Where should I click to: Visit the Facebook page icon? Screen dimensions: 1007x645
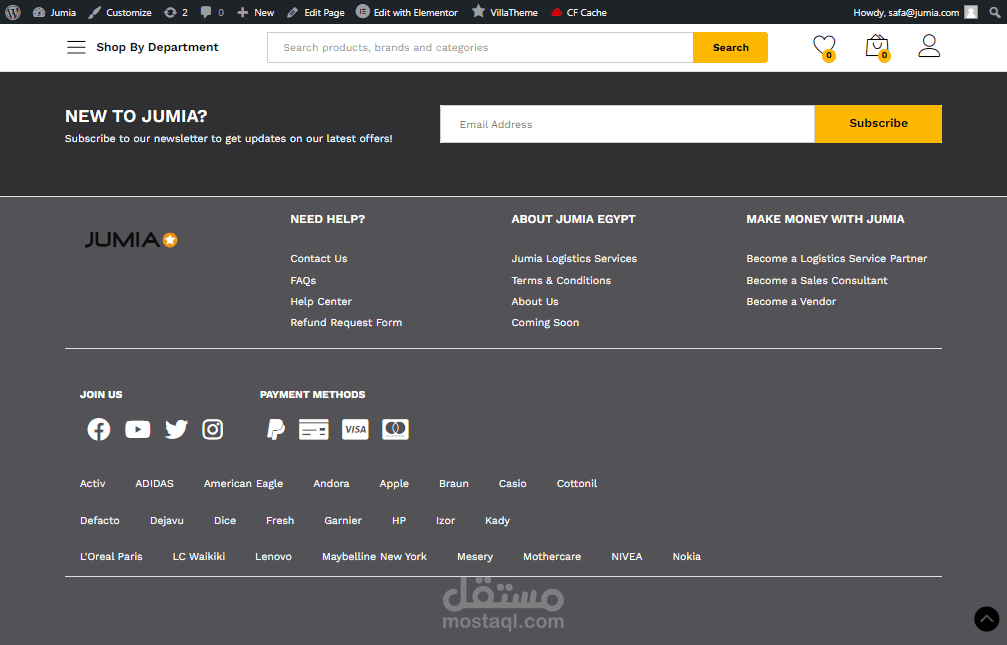(99, 429)
